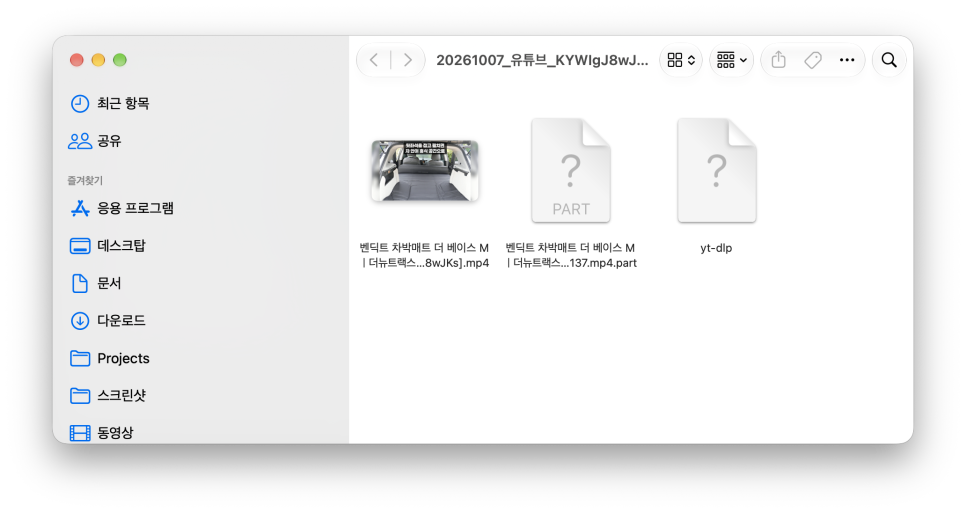
Task: Go back to the previous folder
Action: point(374,60)
